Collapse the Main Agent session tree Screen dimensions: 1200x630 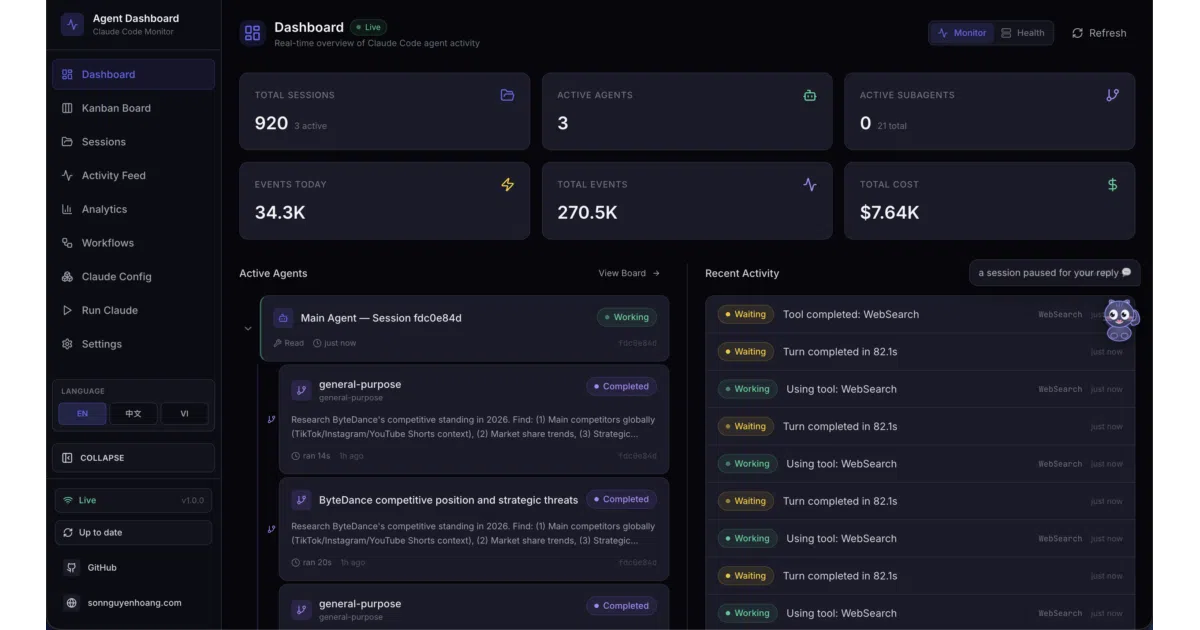248,328
